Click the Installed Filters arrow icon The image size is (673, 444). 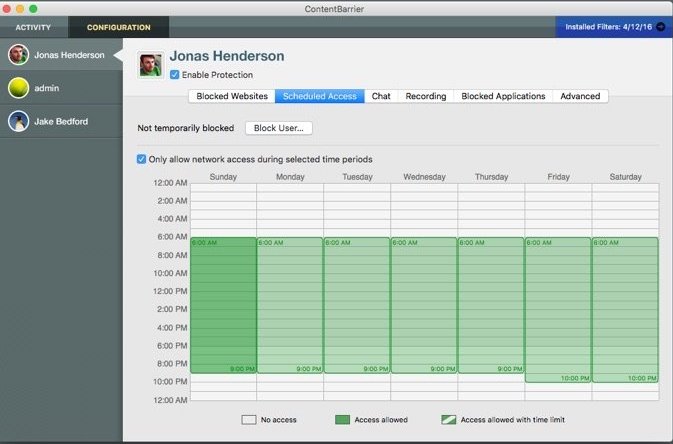660,27
